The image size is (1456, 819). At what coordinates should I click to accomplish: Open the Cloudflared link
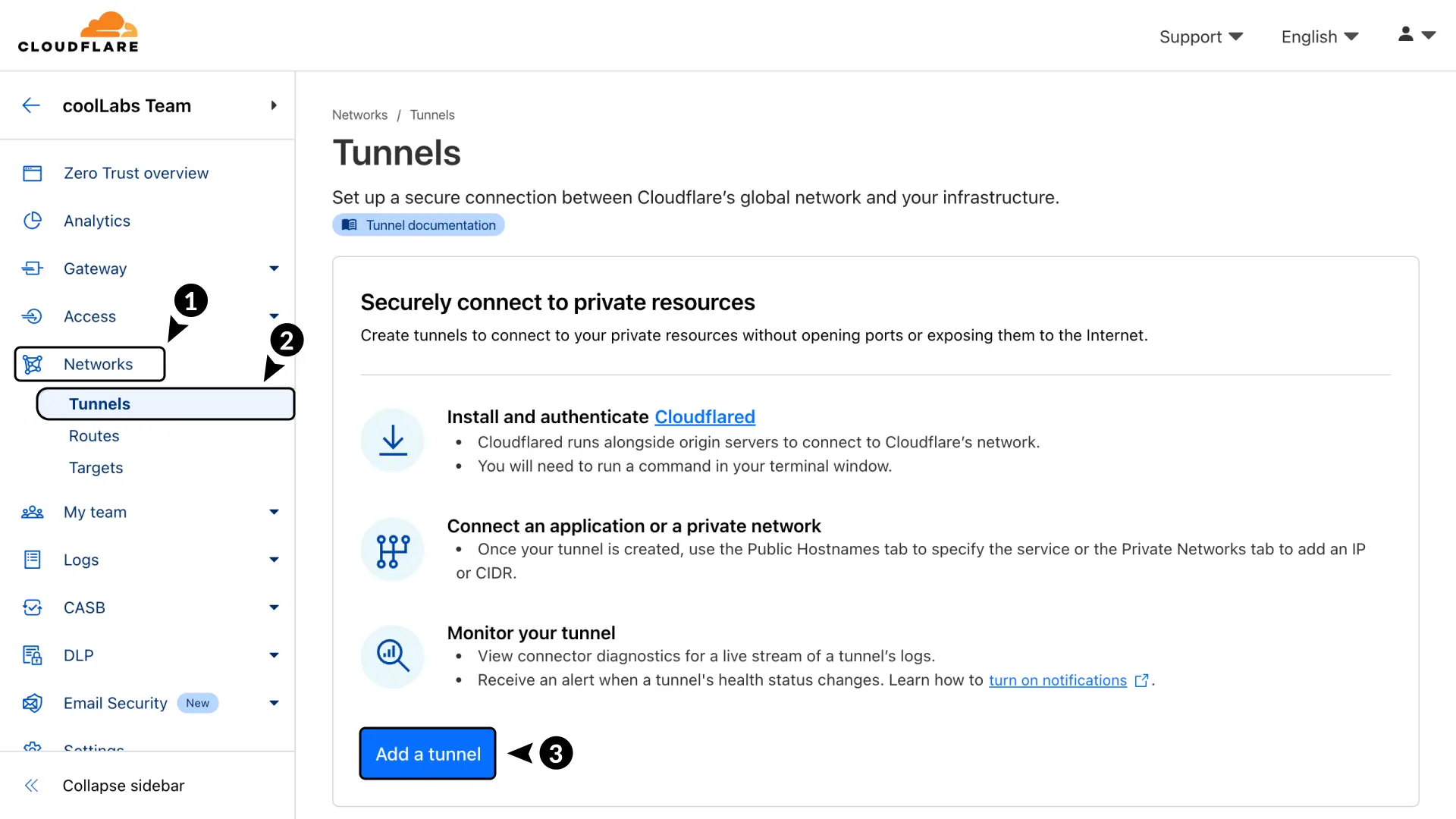pos(704,417)
